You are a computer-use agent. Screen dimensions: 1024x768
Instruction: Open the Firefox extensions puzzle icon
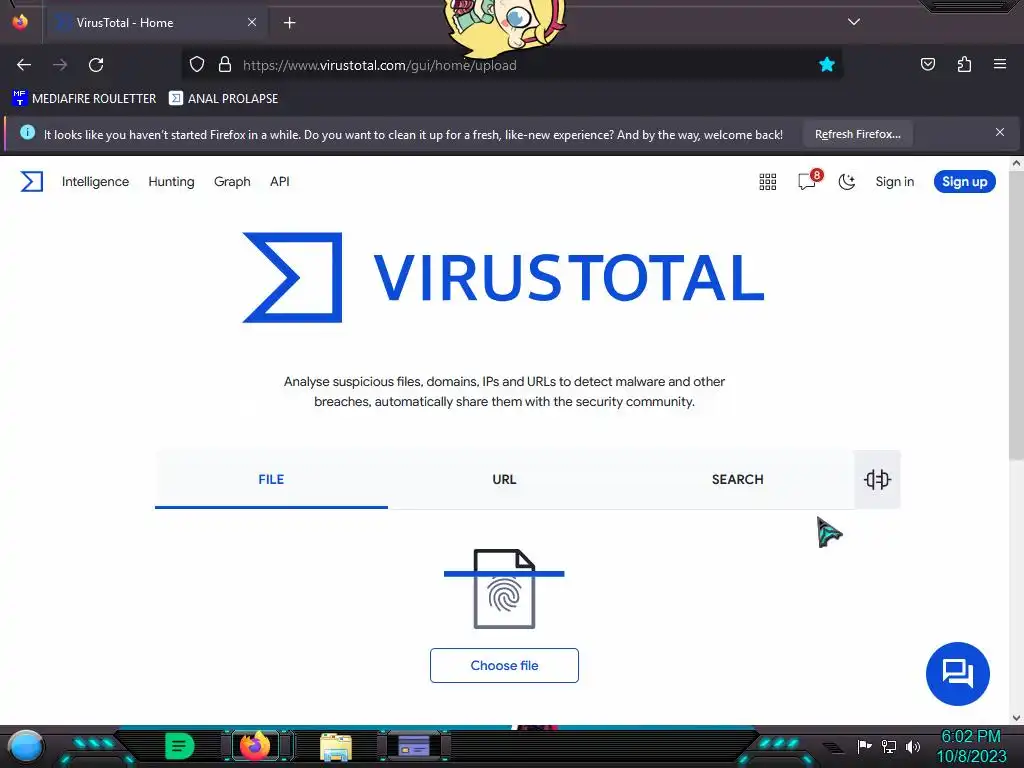964,64
